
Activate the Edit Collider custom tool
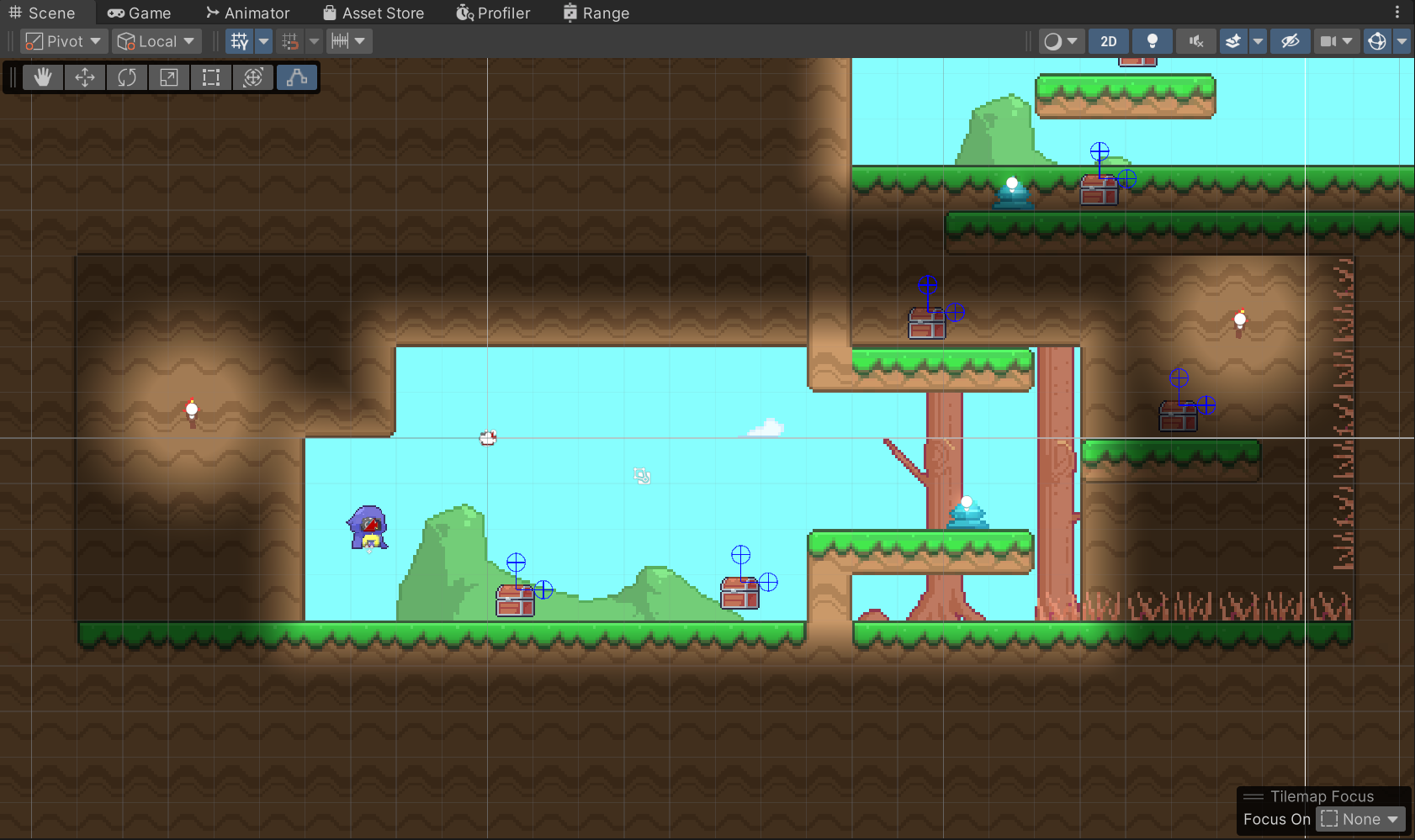coord(297,77)
